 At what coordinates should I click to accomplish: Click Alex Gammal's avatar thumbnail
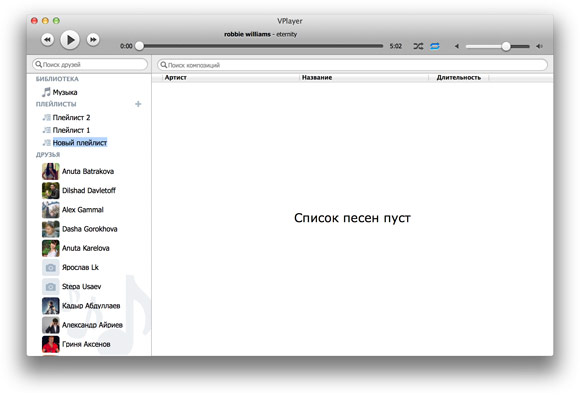coord(51,210)
